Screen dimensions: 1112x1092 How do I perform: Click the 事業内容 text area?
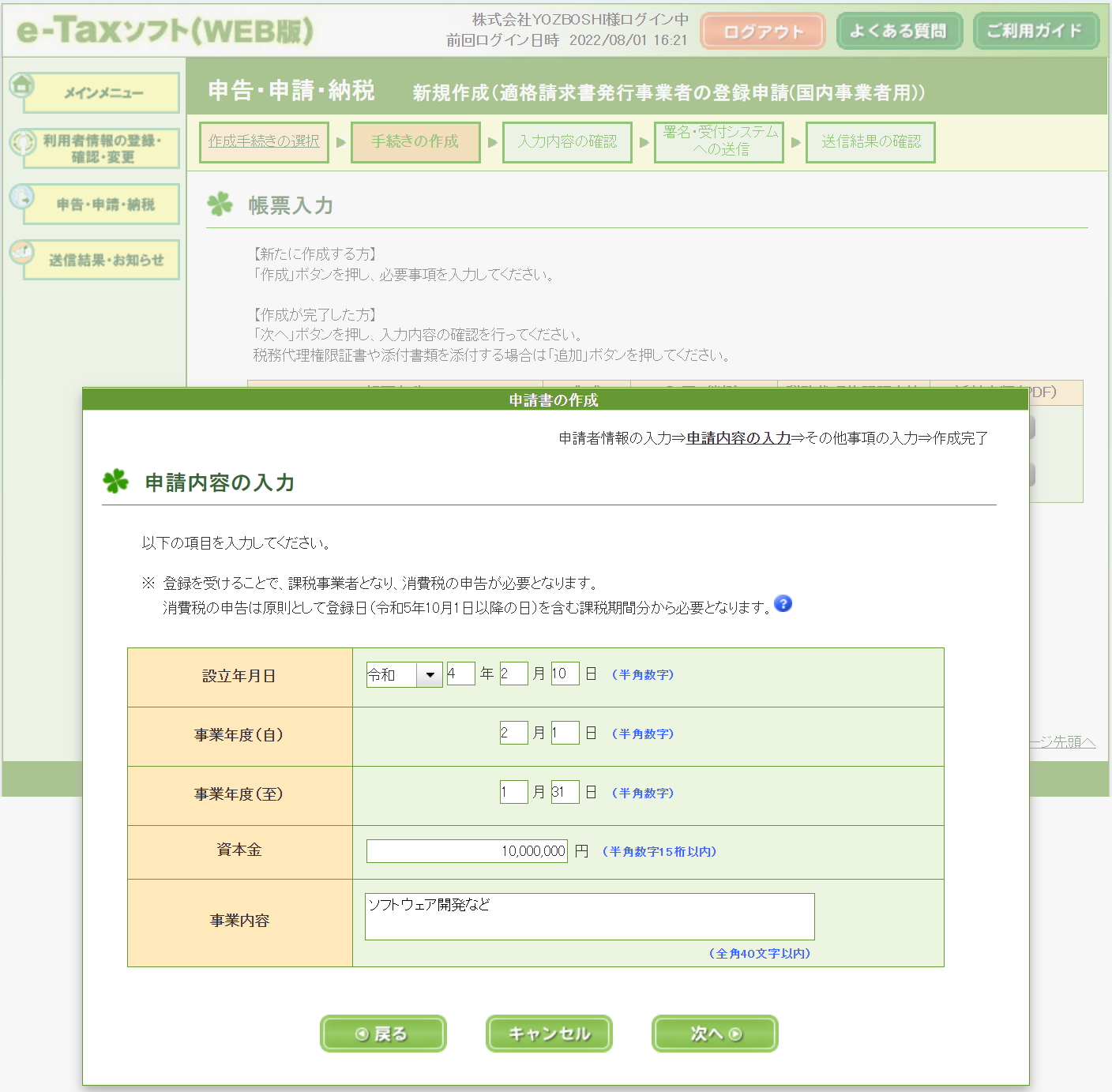click(x=589, y=917)
